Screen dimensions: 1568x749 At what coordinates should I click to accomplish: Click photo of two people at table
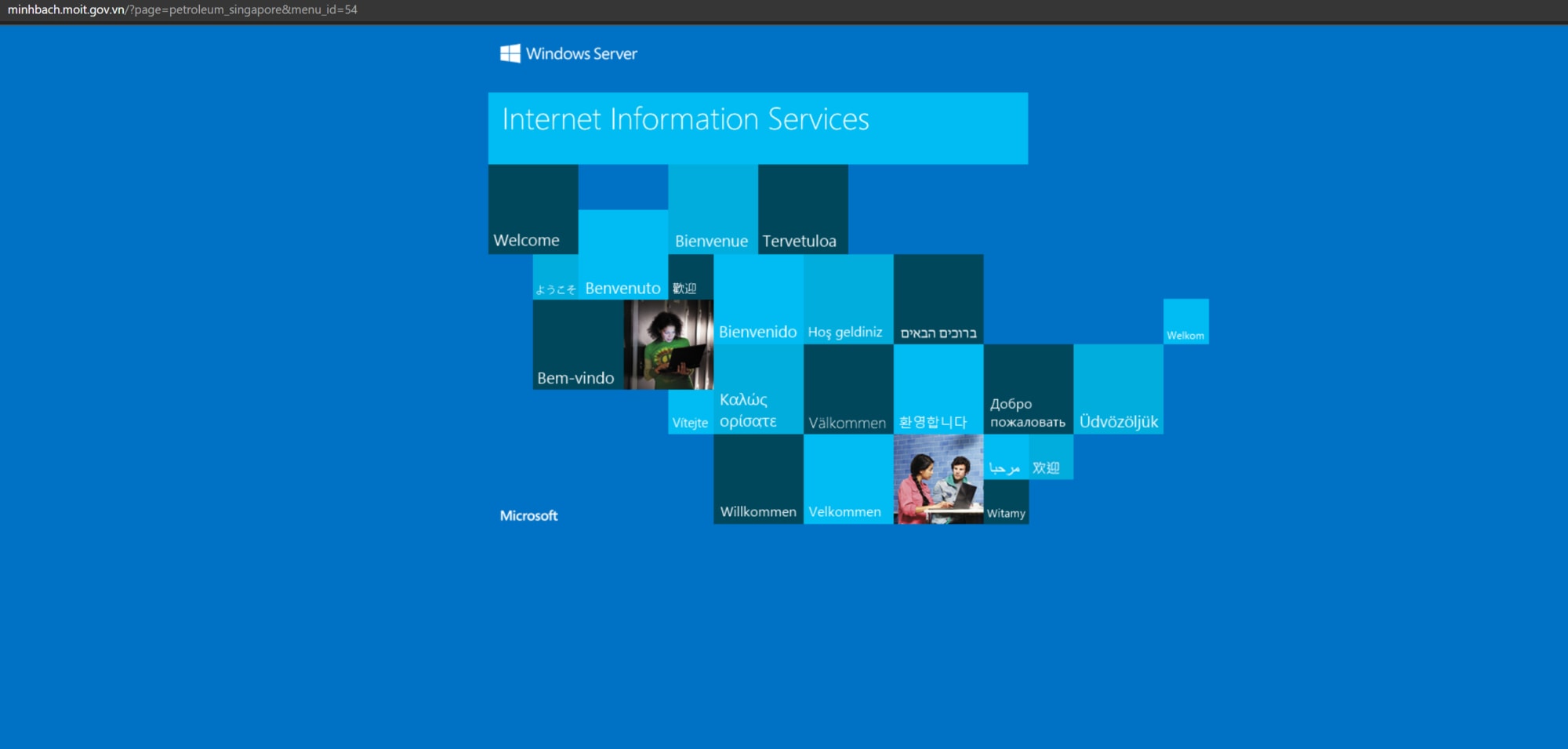click(938, 479)
